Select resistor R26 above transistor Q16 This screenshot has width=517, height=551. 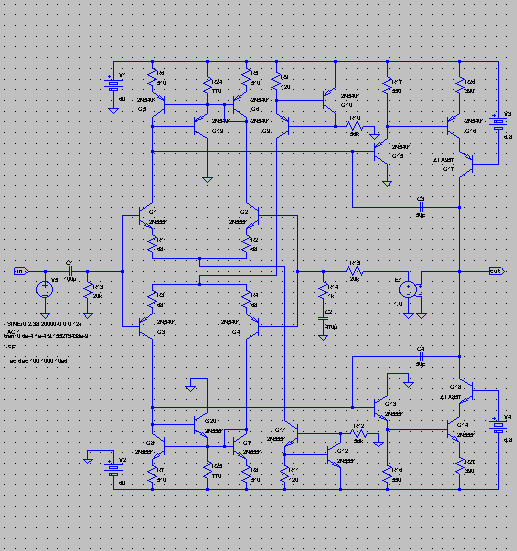pos(460,86)
